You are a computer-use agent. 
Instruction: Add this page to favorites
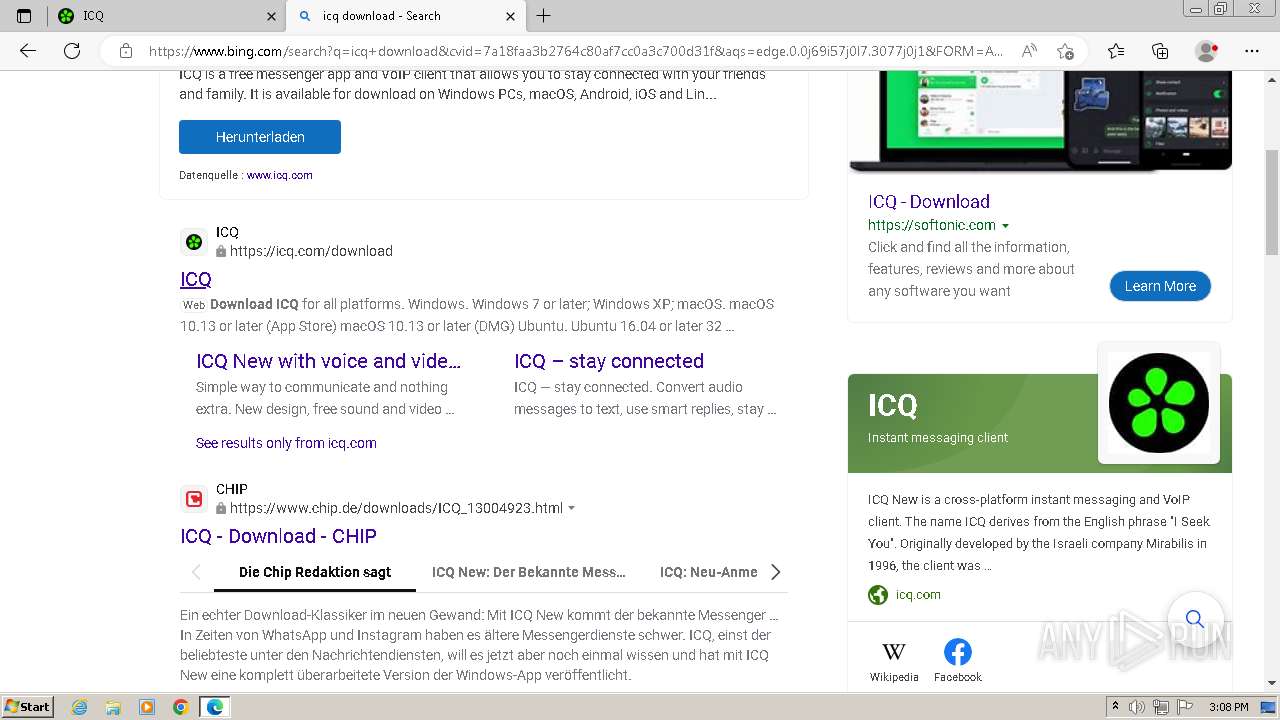(x=1065, y=51)
